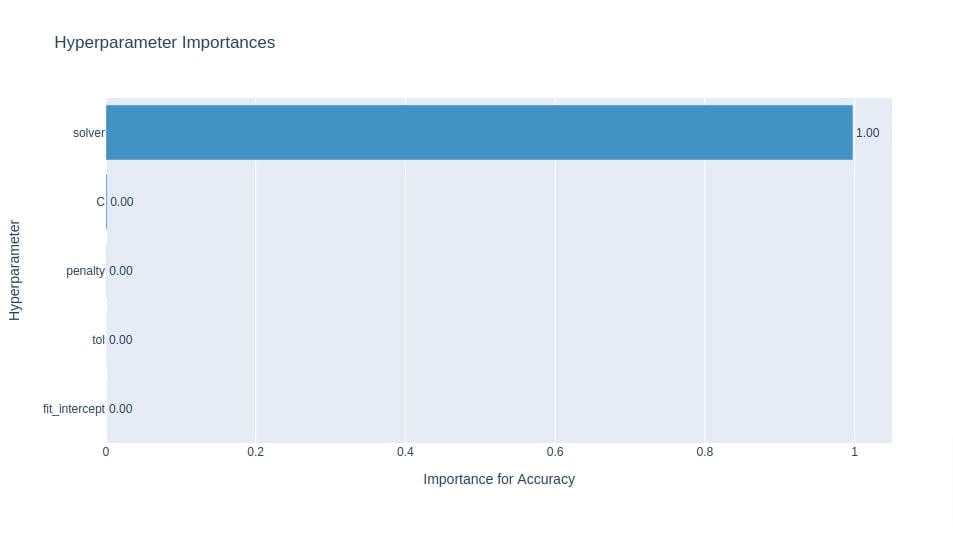The image size is (953, 544).
Task: Click the vertical Hyperparameter axis title
Action: pyautogui.click(x=15, y=270)
